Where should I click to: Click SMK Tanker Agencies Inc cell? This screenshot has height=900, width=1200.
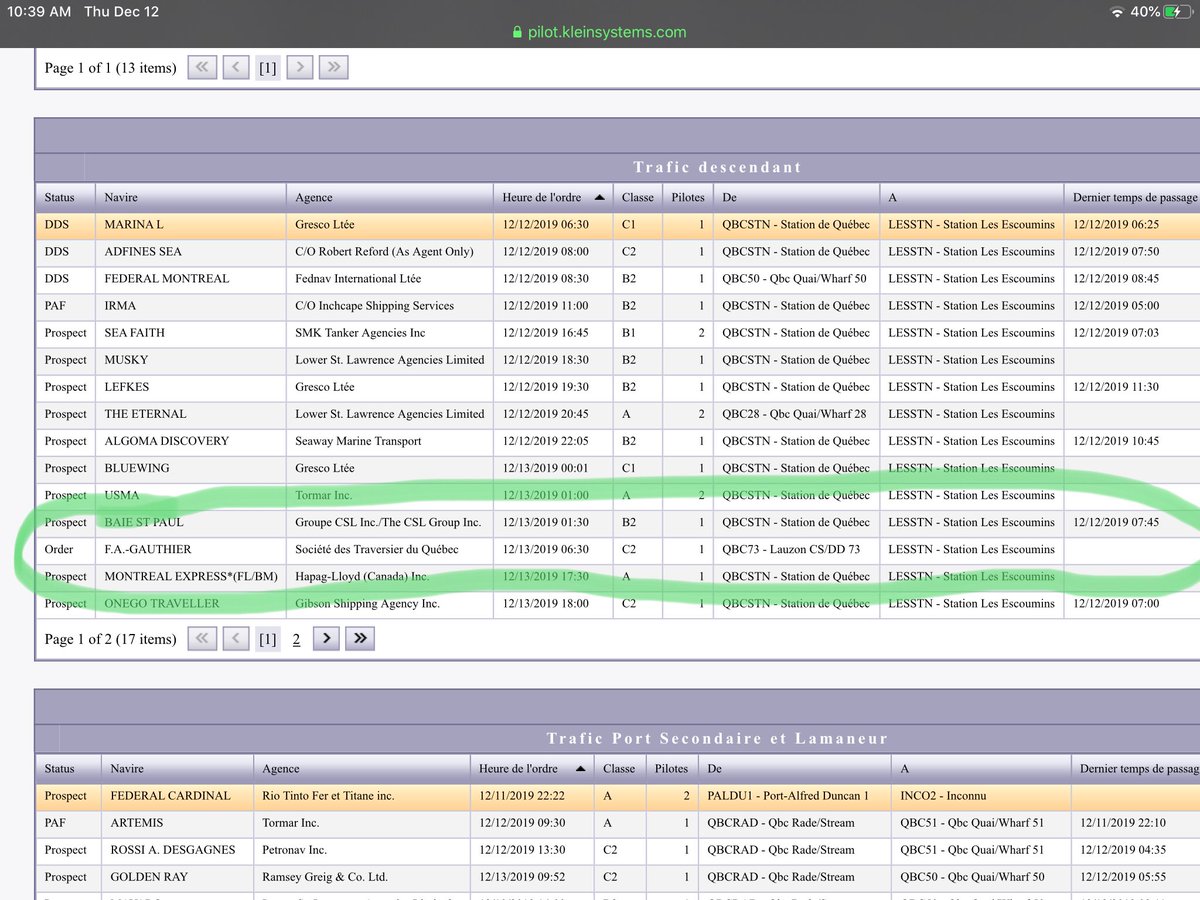(390, 333)
